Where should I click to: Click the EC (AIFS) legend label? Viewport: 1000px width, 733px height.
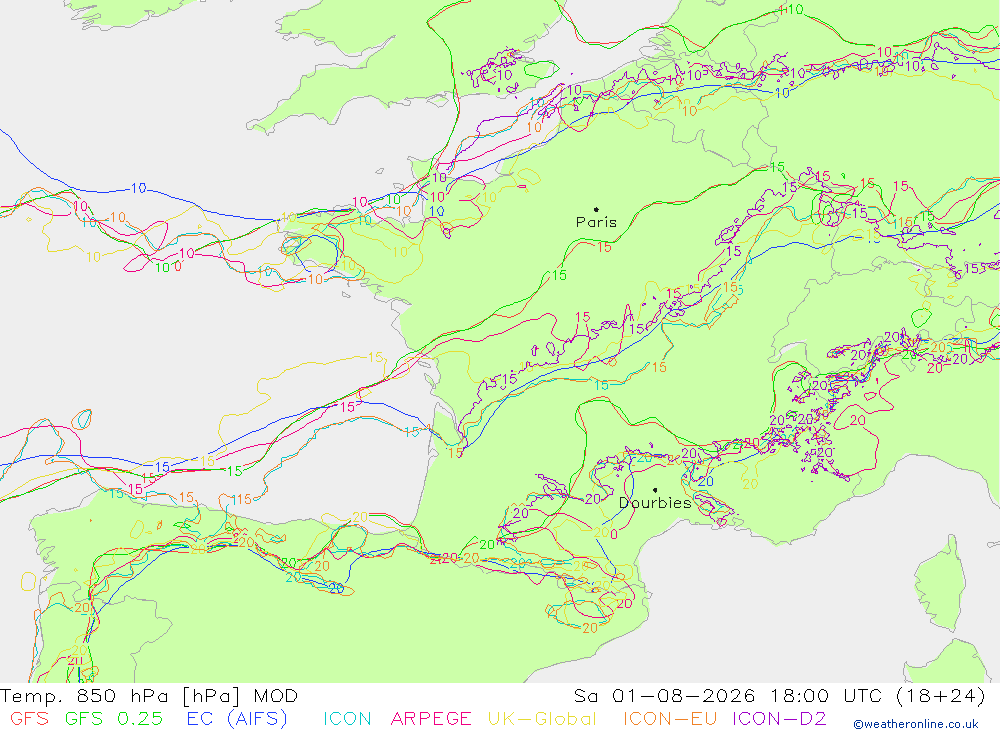click(237, 719)
